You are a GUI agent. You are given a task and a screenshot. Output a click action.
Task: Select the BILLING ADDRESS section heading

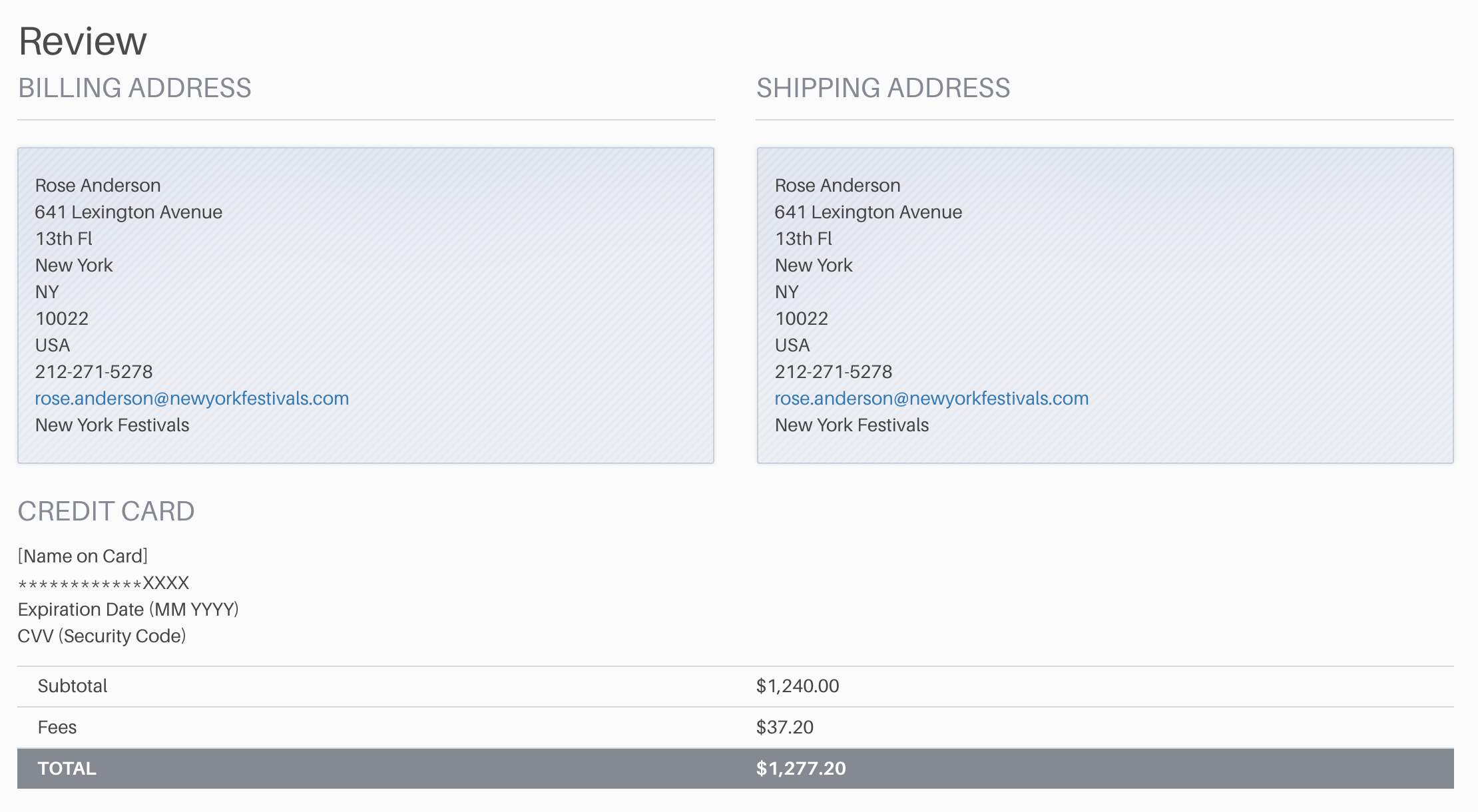(x=134, y=88)
